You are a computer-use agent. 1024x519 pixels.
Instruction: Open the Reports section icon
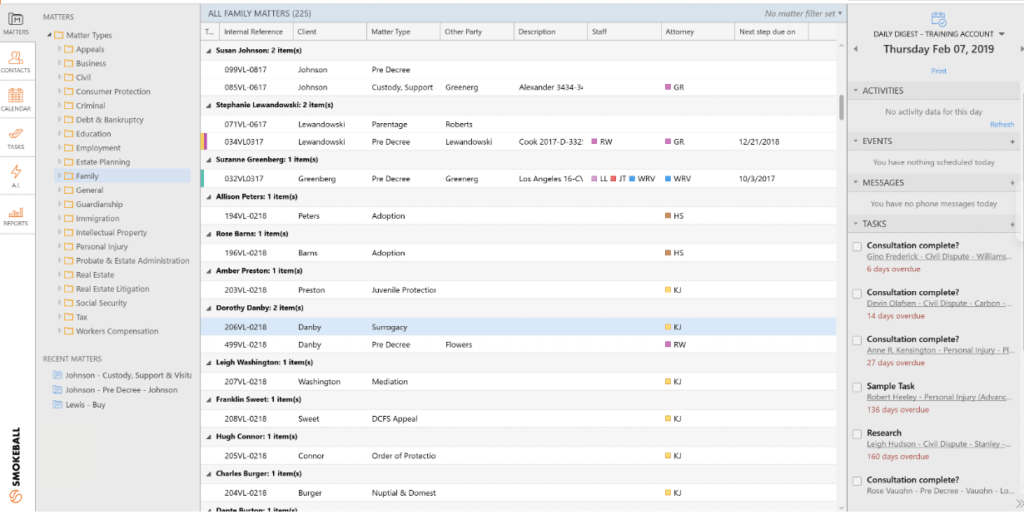coord(16,212)
